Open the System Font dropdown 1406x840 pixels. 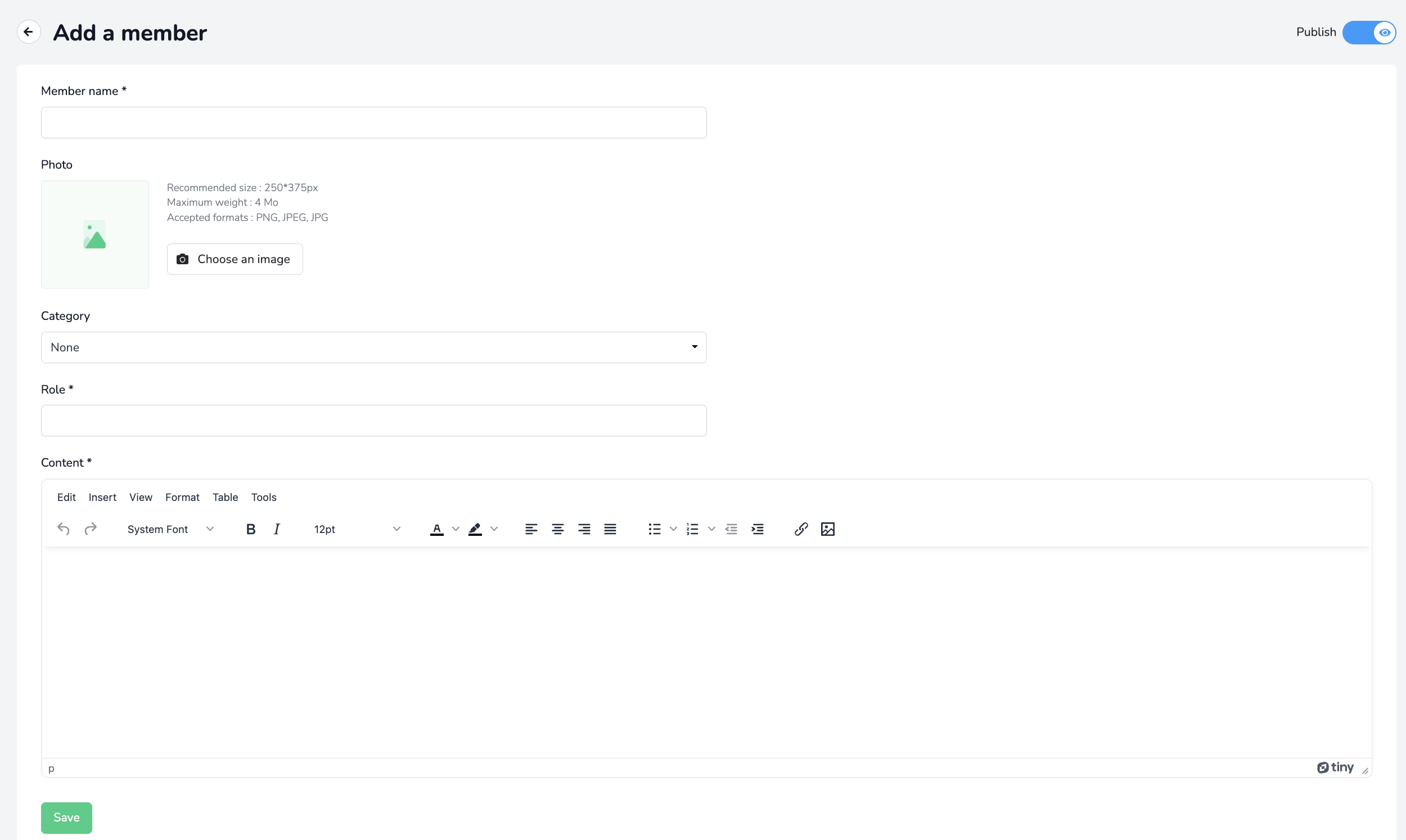tap(170, 529)
